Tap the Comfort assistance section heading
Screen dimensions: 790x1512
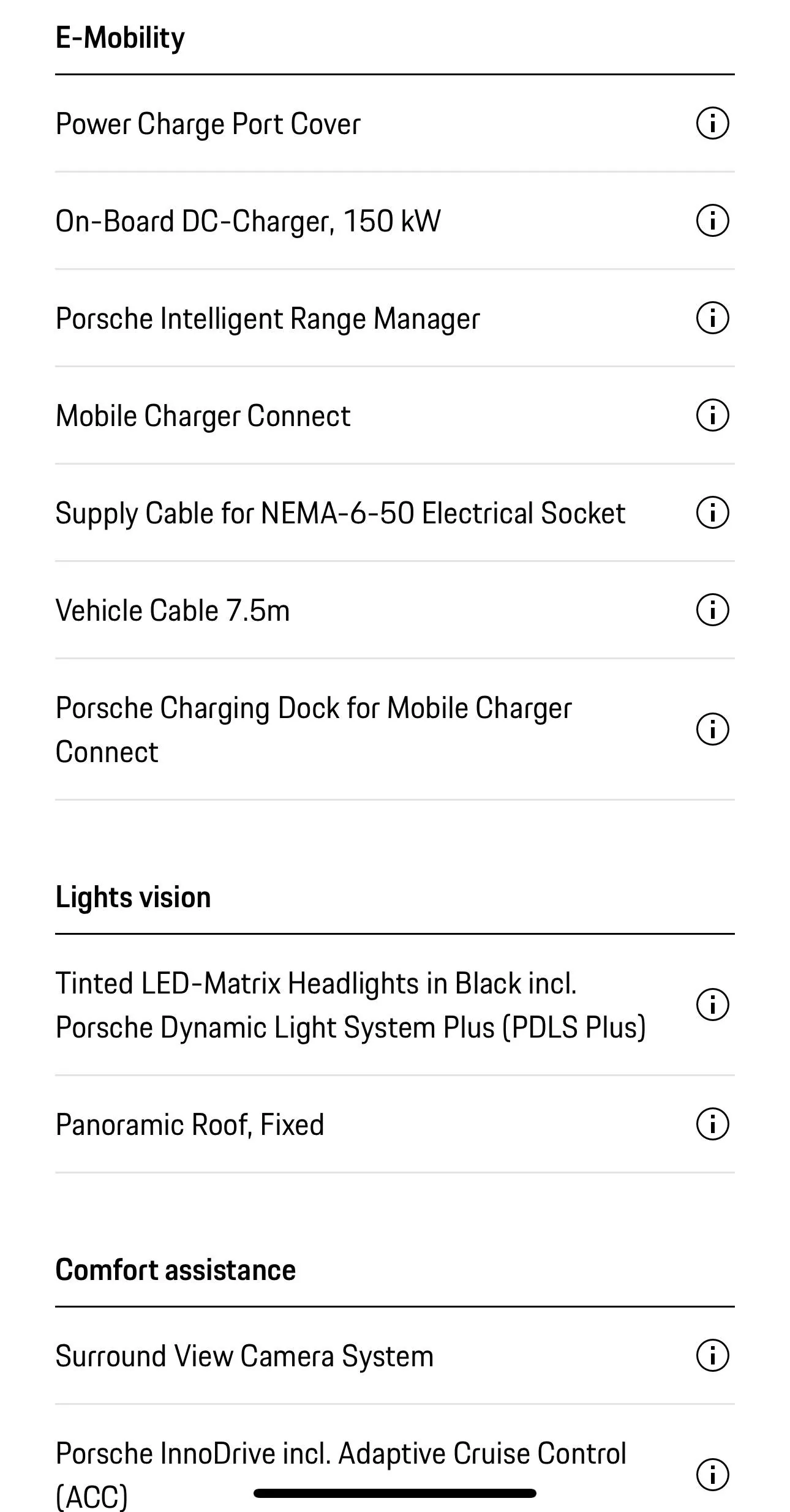point(176,1270)
